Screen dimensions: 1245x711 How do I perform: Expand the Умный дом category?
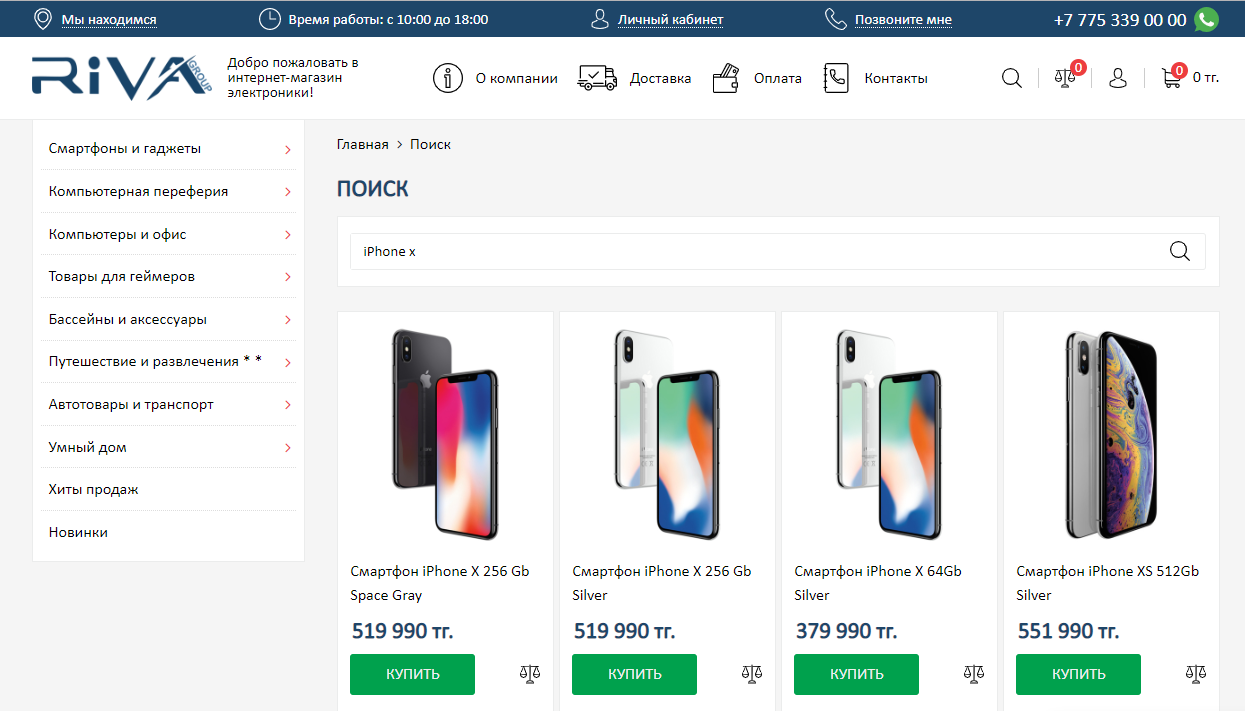288,448
